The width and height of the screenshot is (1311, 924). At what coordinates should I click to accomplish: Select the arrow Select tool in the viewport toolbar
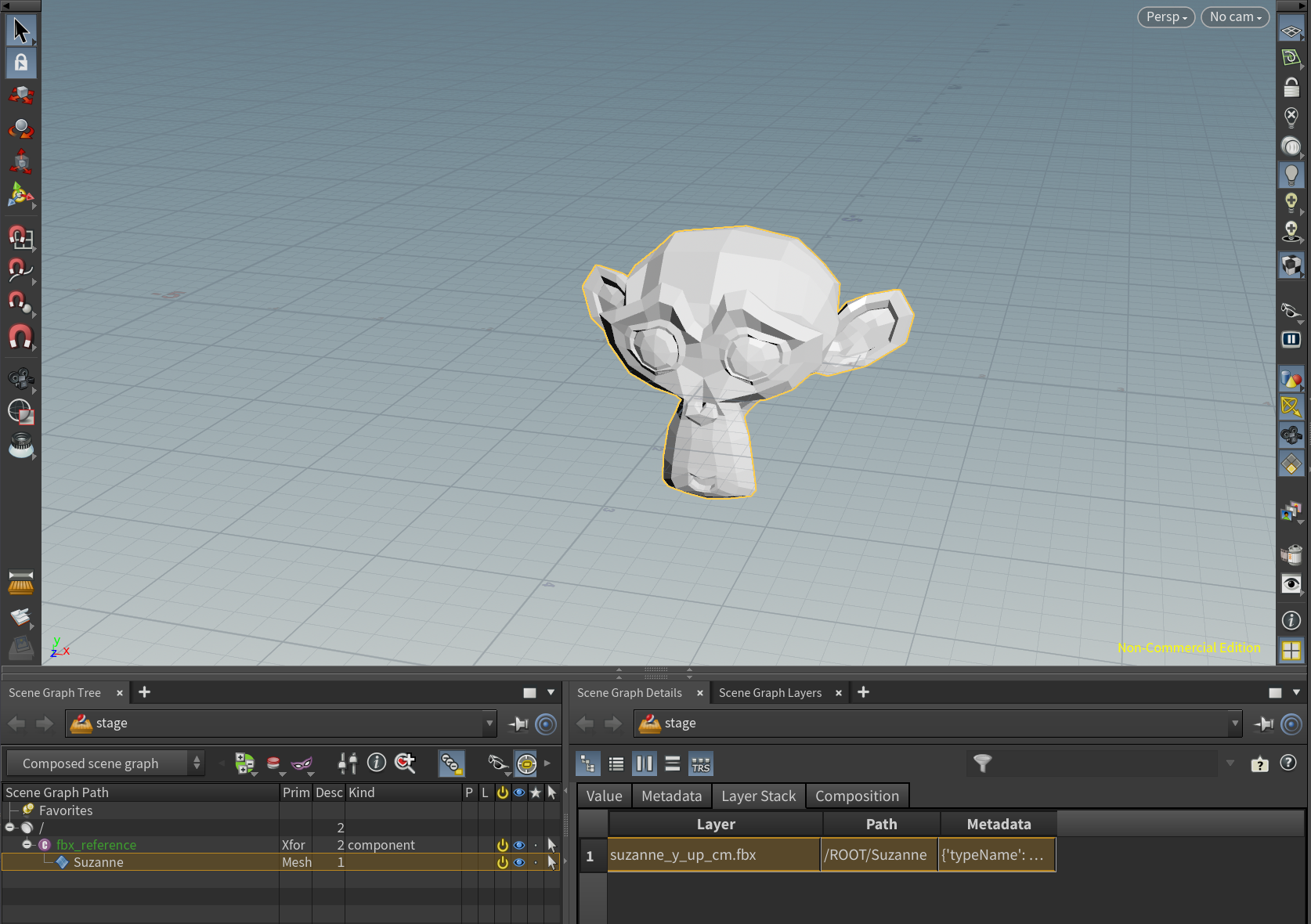(21, 31)
